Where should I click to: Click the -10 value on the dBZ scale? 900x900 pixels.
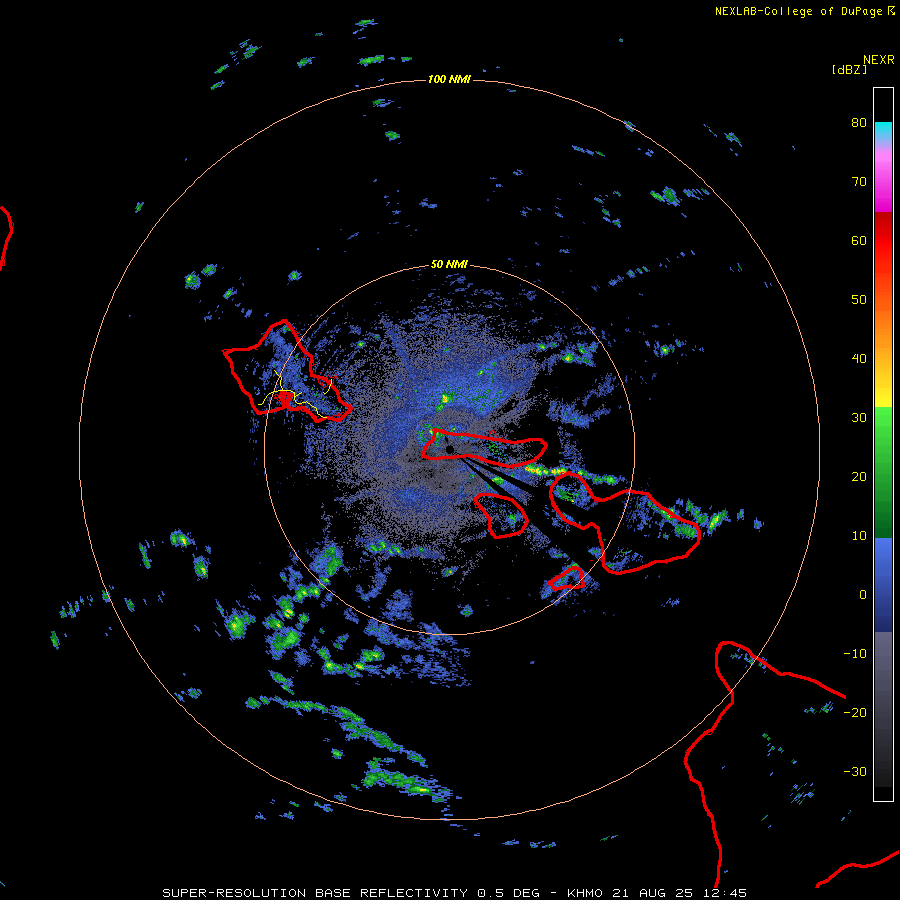[x=855, y=654]
